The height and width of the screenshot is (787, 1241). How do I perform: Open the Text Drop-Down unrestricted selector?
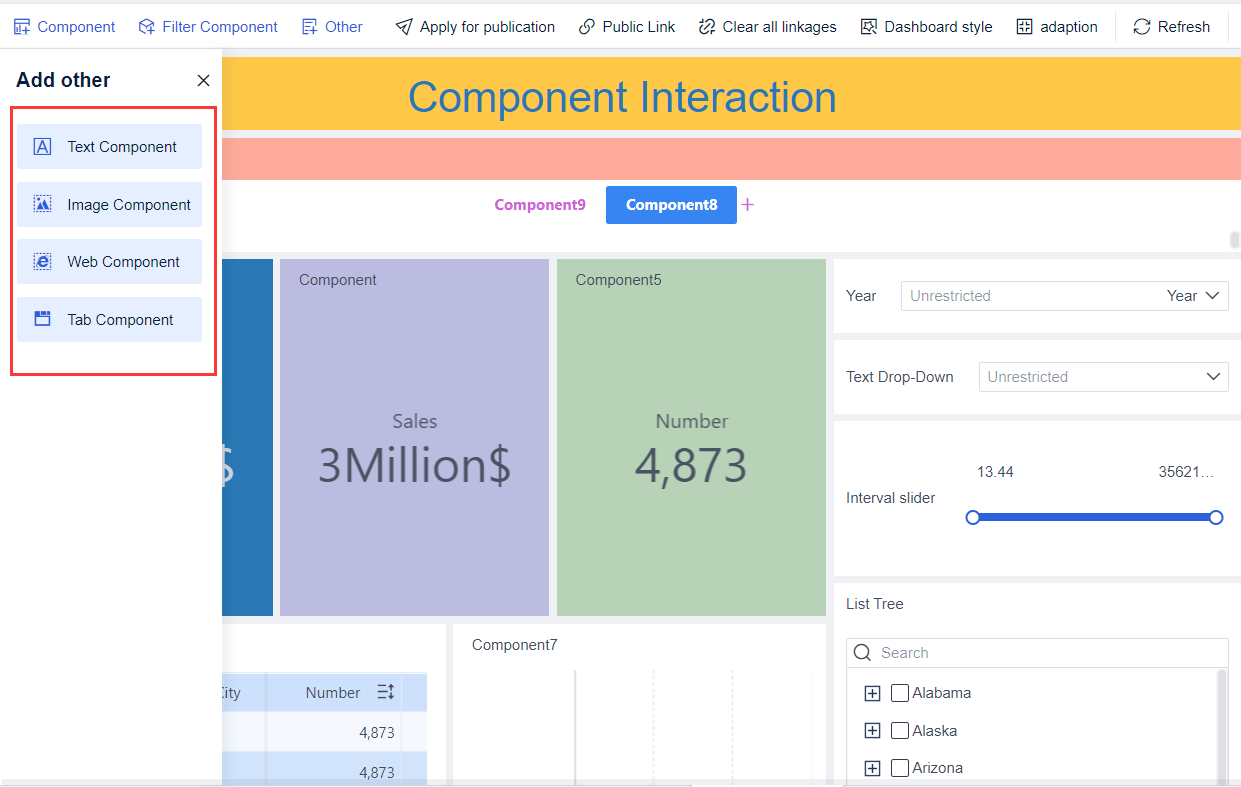pyautogui.click(x=1103, y=377)
